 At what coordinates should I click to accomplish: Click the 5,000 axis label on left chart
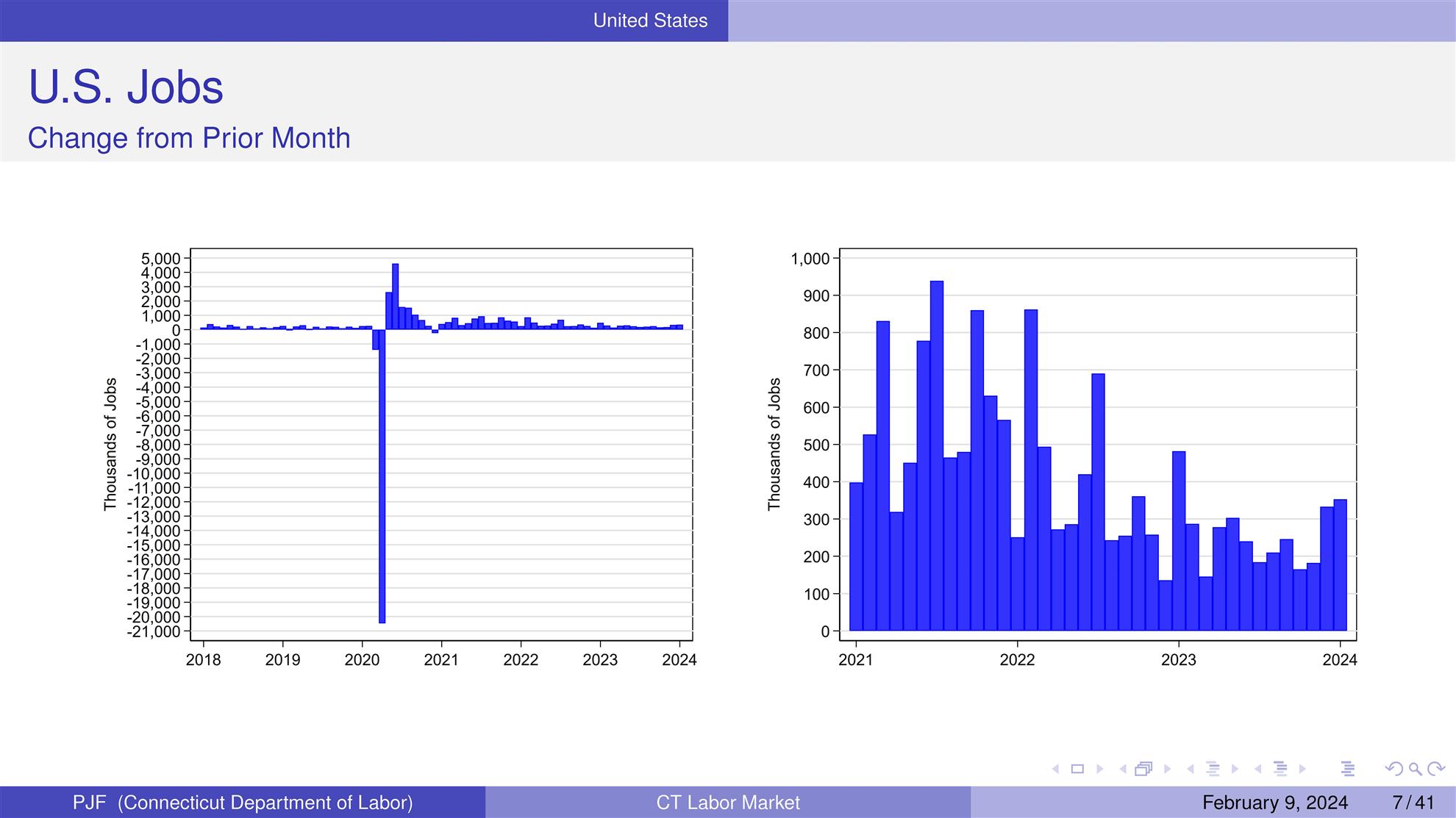(x=160, y=259)
